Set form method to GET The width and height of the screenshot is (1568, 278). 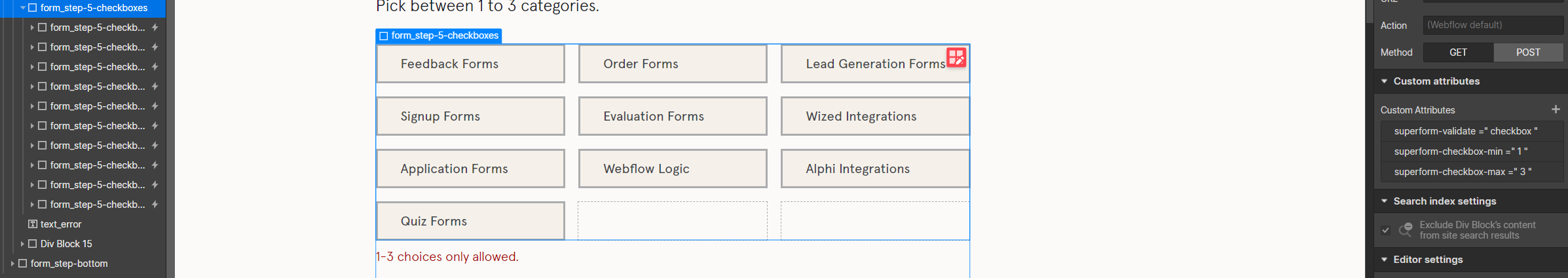click(x=1458, y=52)
